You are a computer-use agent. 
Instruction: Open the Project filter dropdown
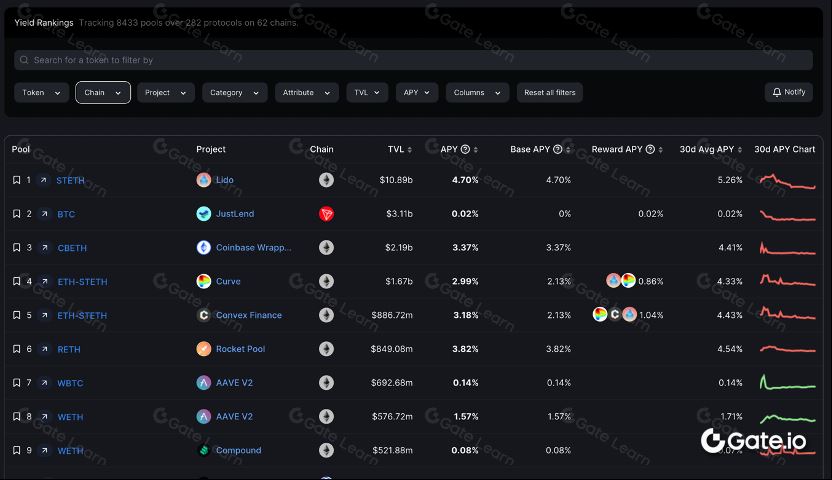pyautogui.click(x=166, y=92)
